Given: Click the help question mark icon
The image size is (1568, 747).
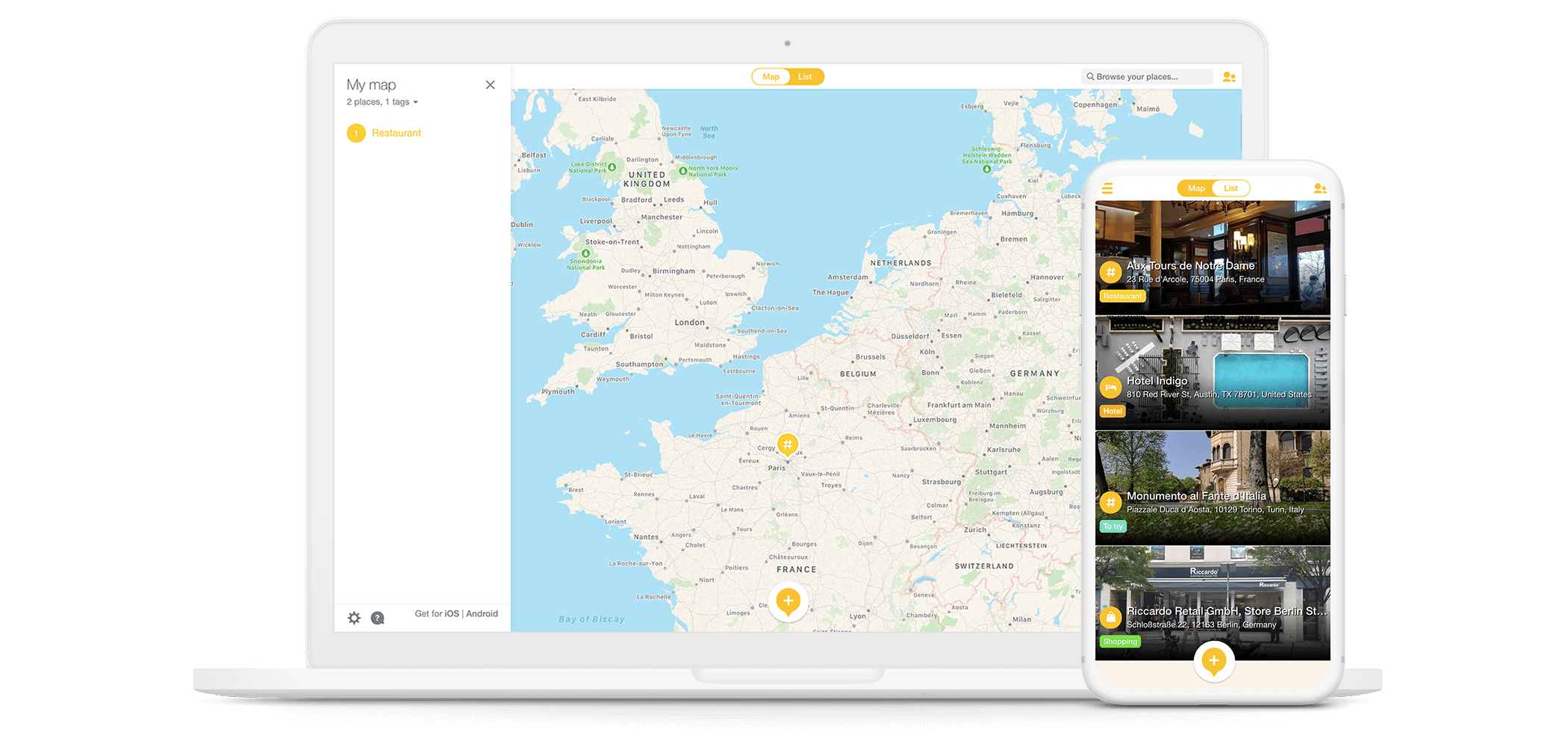Looking at the screenshot, I should [378, 618].
